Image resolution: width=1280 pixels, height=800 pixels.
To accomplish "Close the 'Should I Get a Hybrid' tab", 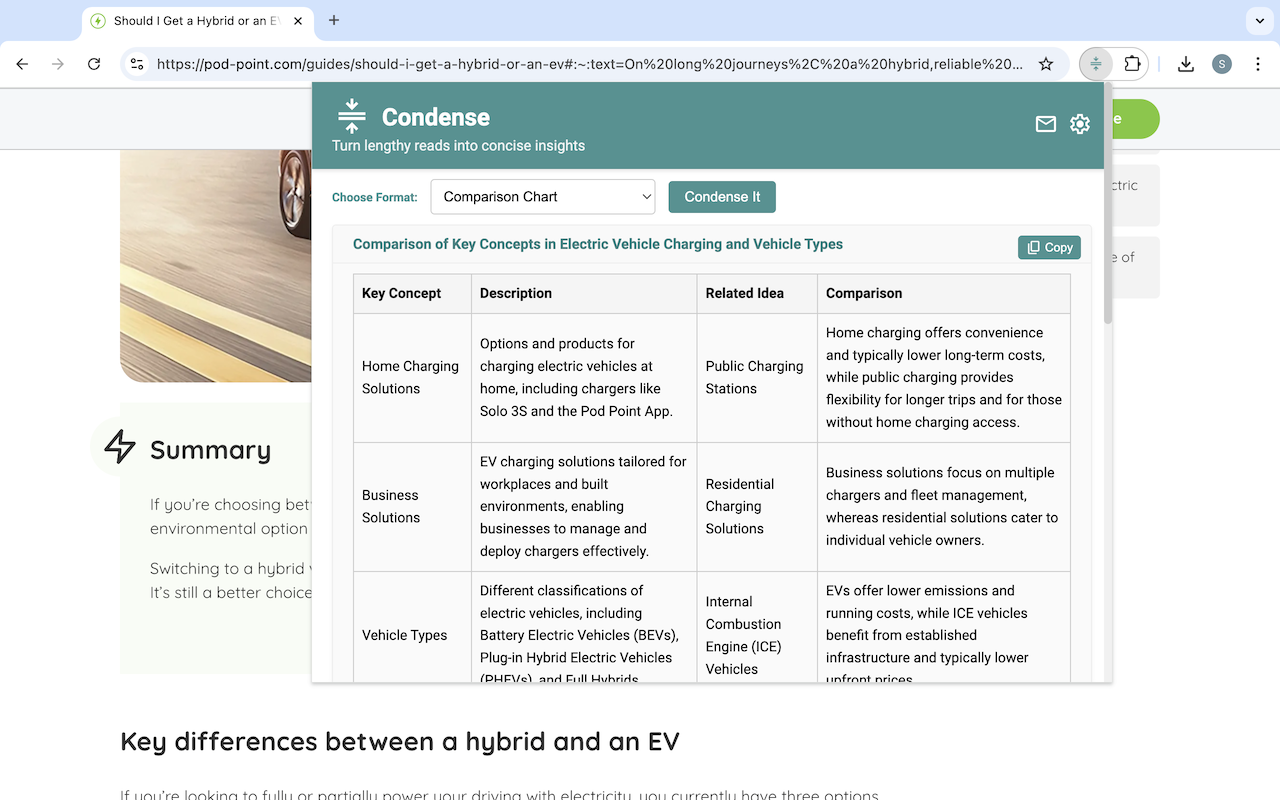I will [298, 20].
